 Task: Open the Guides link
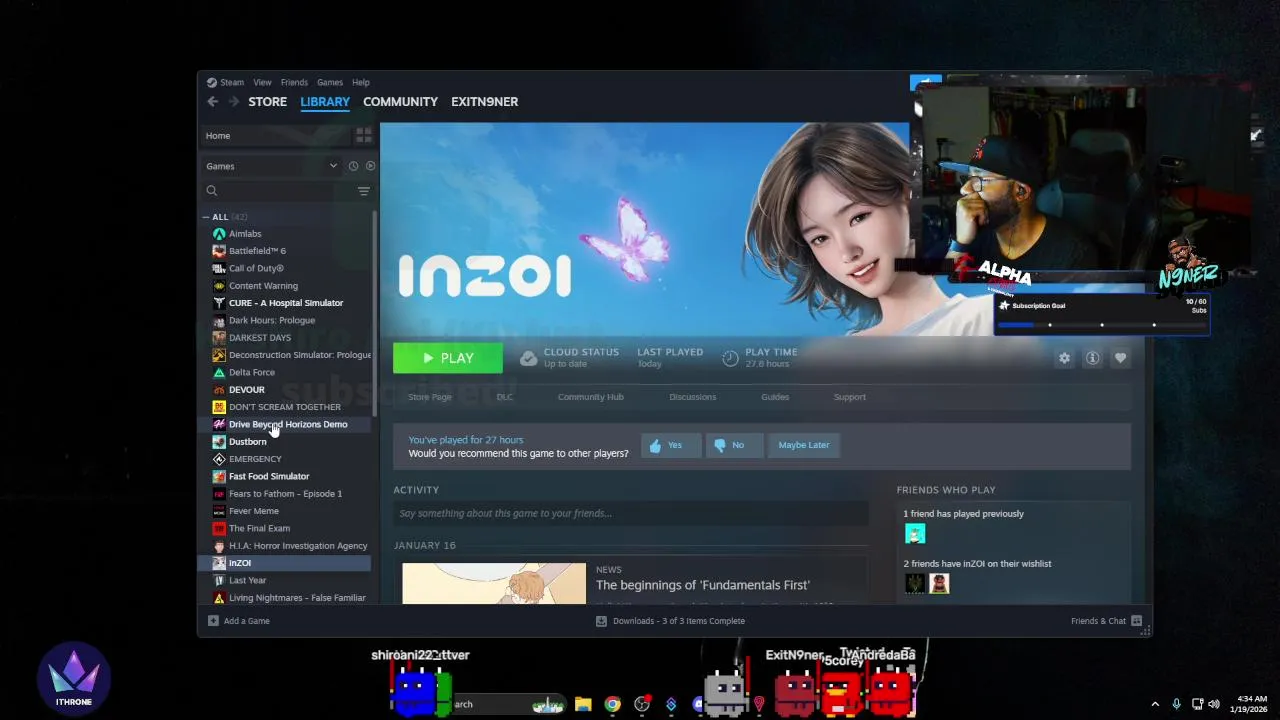tap(775, 397)
